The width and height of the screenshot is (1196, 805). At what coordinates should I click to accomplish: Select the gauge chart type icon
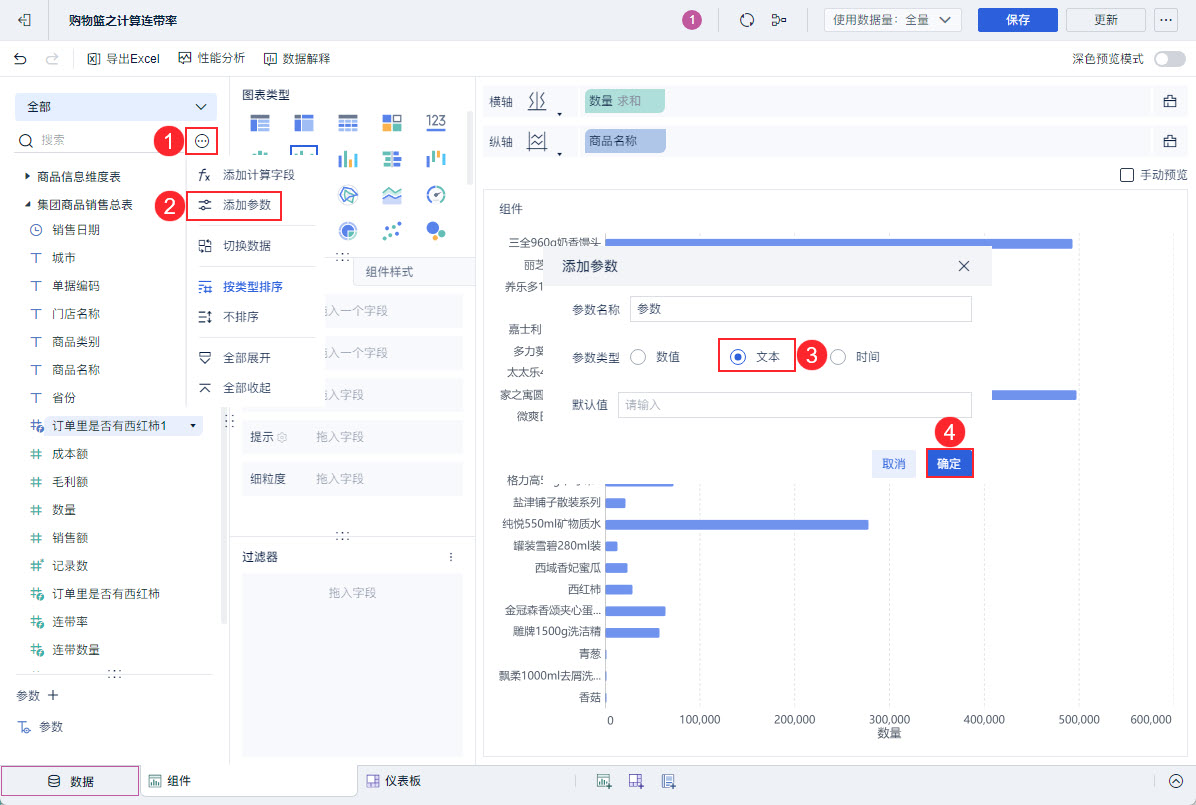[x=436, y=195]
